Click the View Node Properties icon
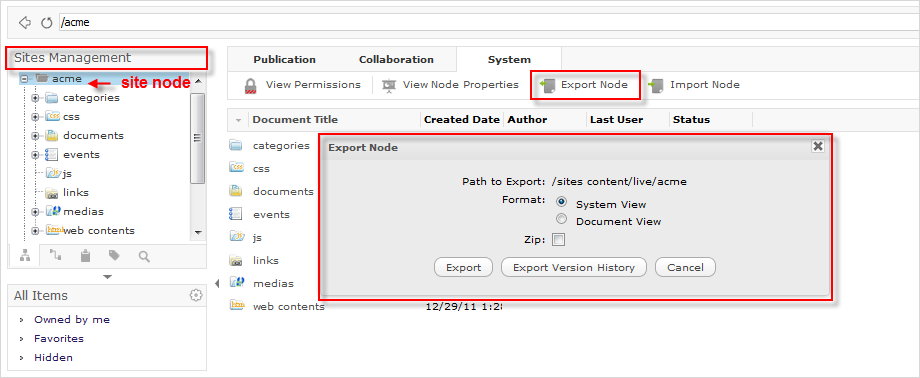 point(389,86)
